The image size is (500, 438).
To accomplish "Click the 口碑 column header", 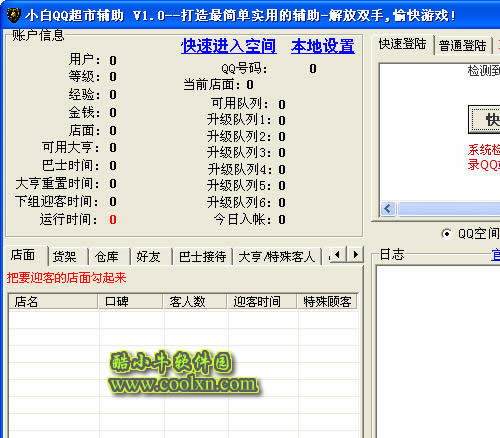I will tap(130, 301).
